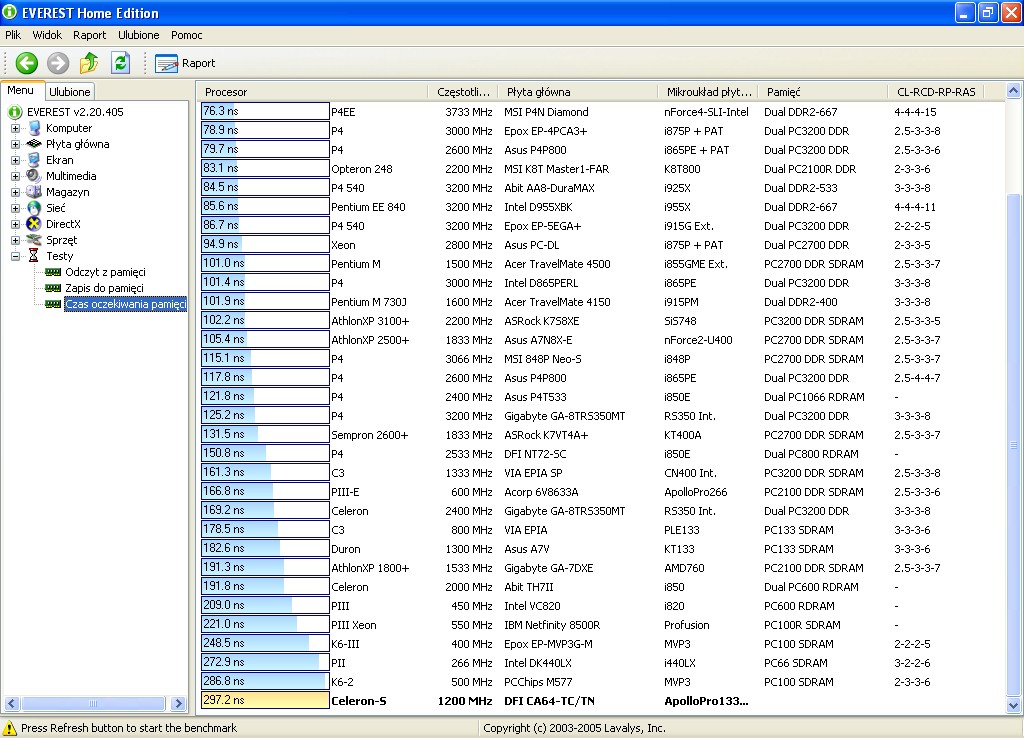Click the nForce2-U400 chipset cell
The image size is (1024, 738).
point(698,340)
